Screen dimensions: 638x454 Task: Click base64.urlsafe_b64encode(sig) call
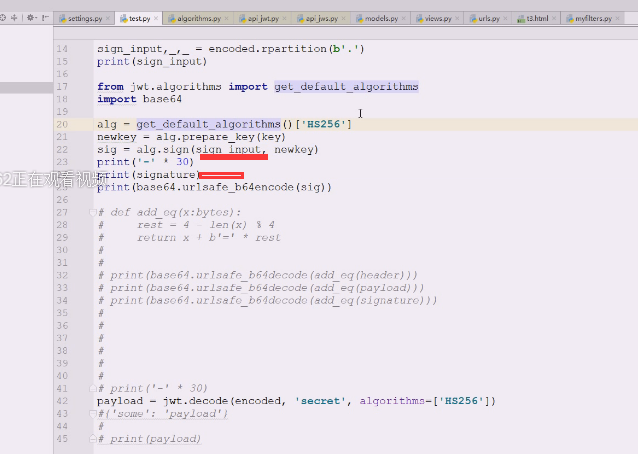click(x=234, y=187)
